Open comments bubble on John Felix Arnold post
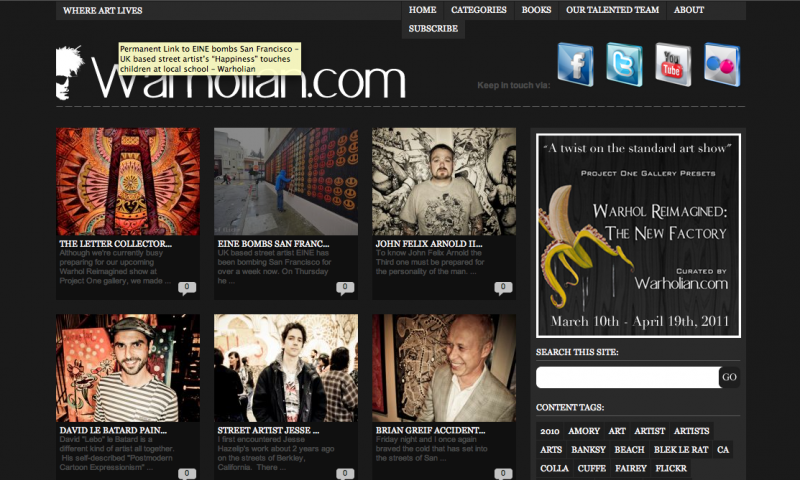This screenshot has height=480, width=800. click(503, 288)
